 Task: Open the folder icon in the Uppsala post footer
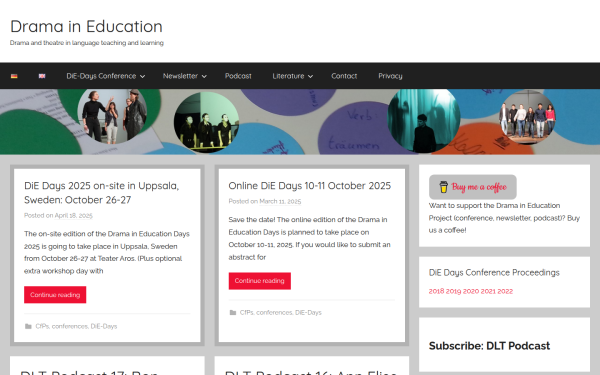pos(28,326)
